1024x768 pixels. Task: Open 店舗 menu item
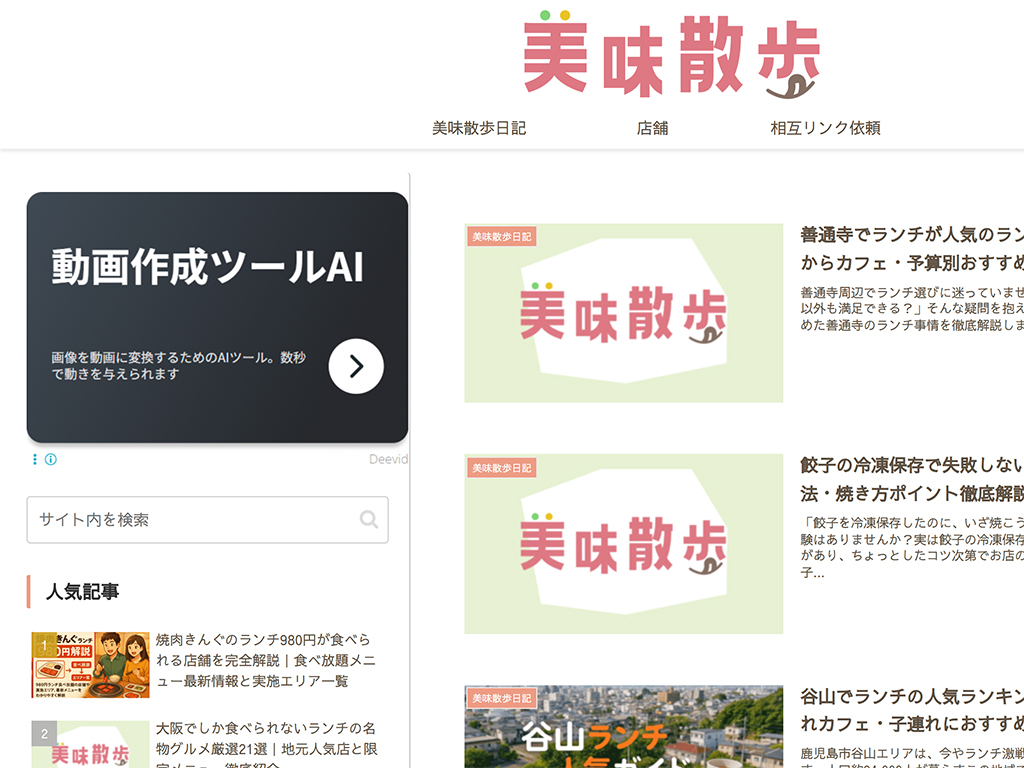click(652, 128)
